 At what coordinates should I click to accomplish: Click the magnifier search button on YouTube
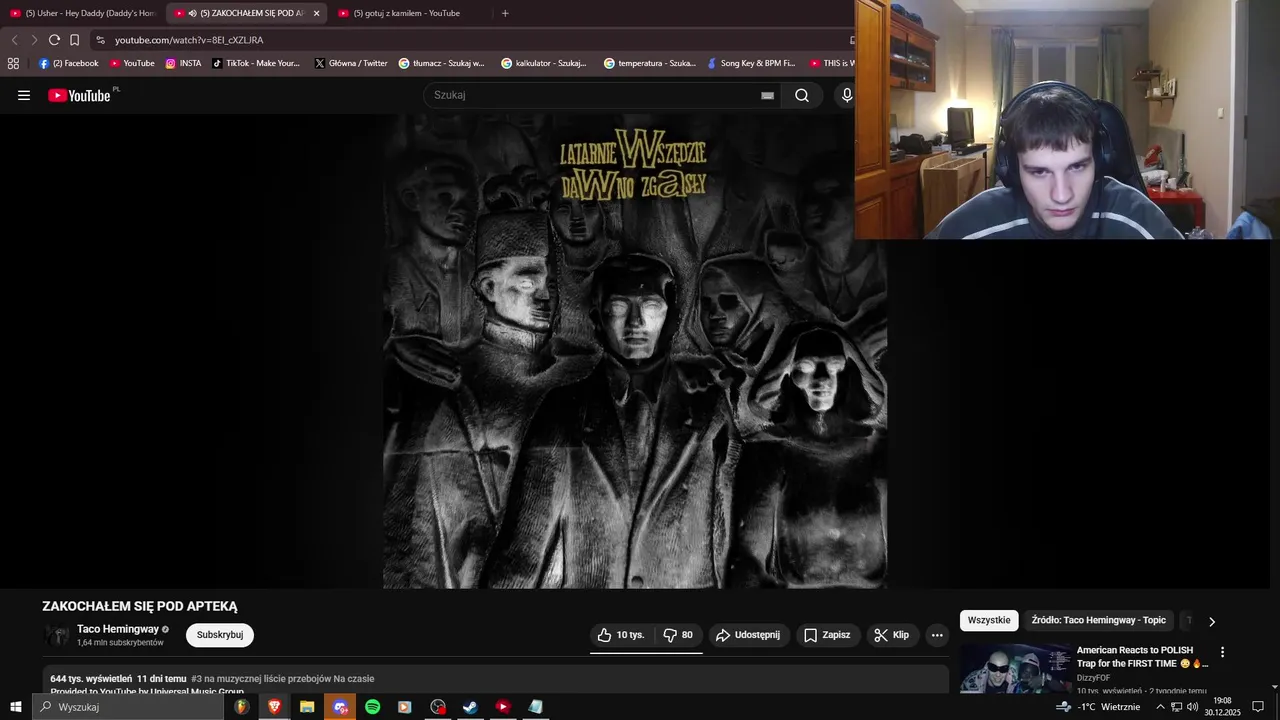coord(802,95)
